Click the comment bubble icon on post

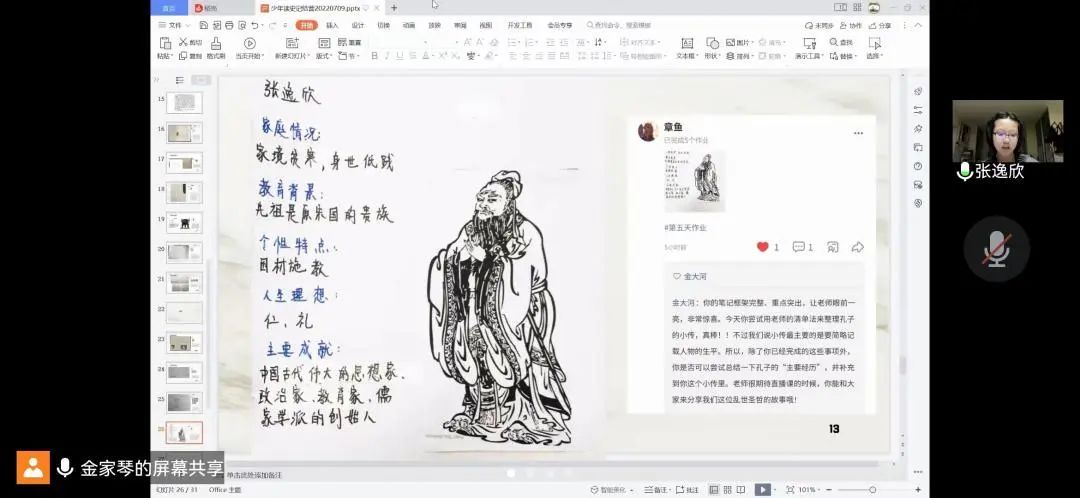[798, 247]
